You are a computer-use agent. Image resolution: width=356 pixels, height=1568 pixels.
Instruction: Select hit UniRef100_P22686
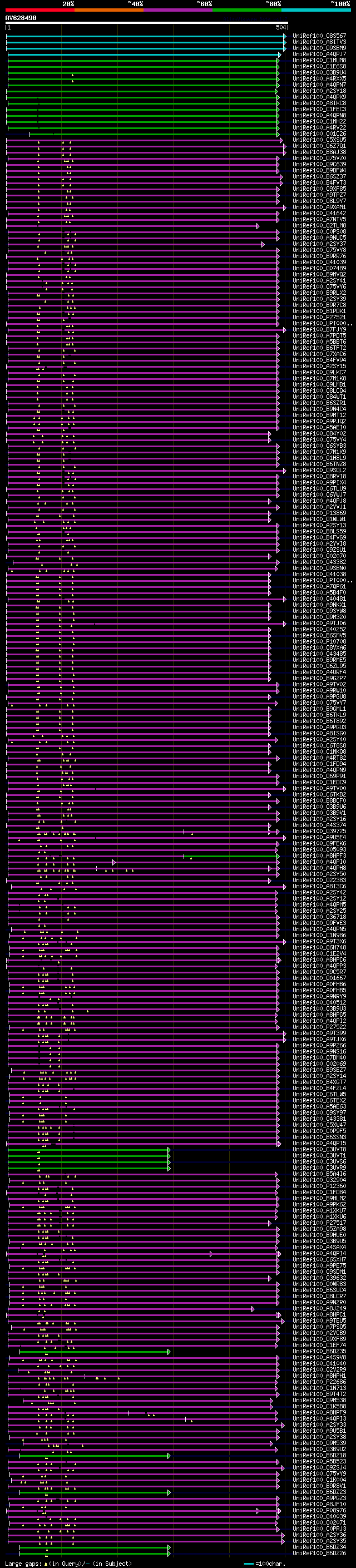point(319,1382)
